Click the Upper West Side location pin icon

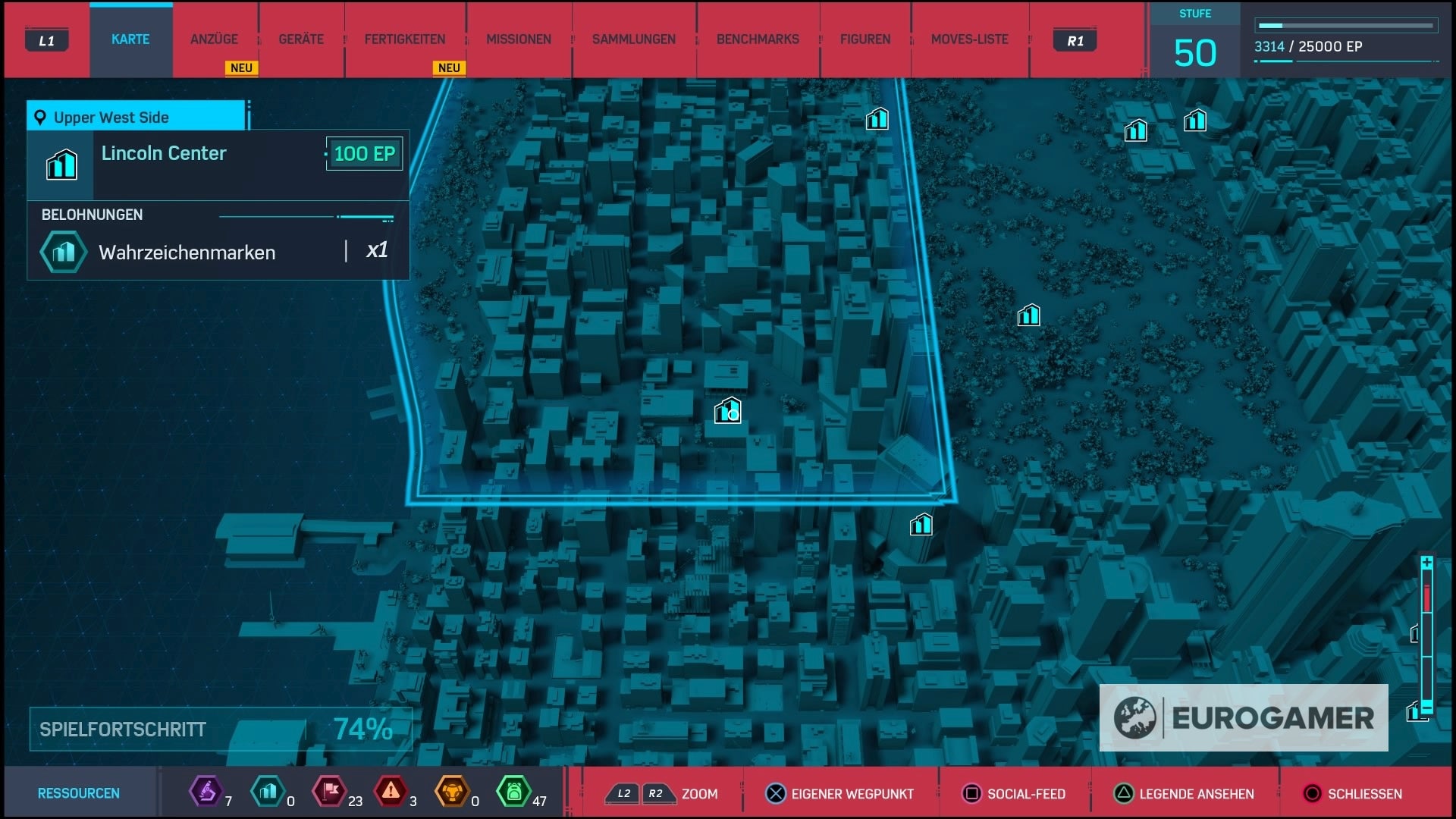tap(40, 118)
